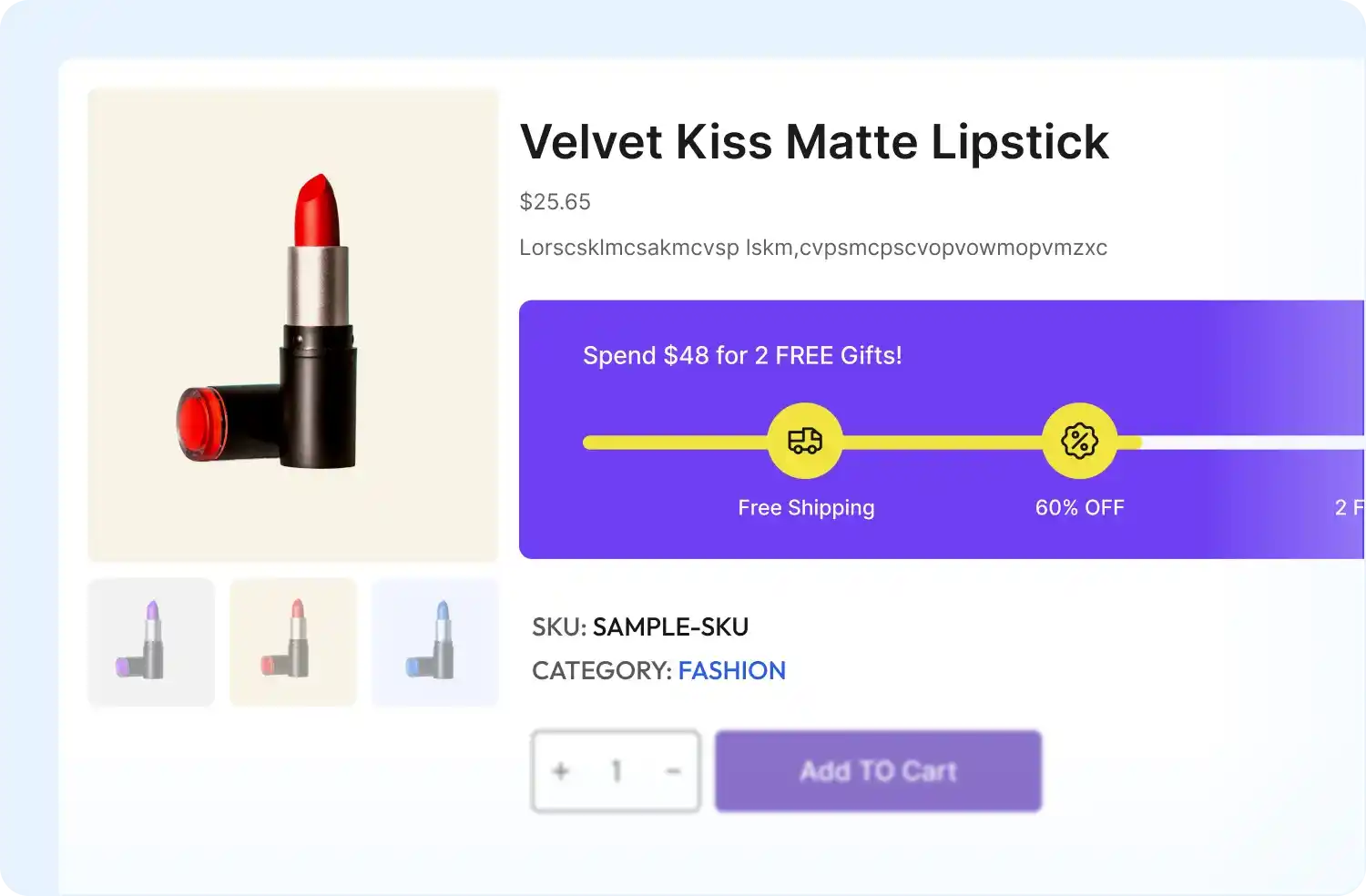Click the yellow filled rewards progress bar
1366x896 pixels.
click(x=938, y=443)
